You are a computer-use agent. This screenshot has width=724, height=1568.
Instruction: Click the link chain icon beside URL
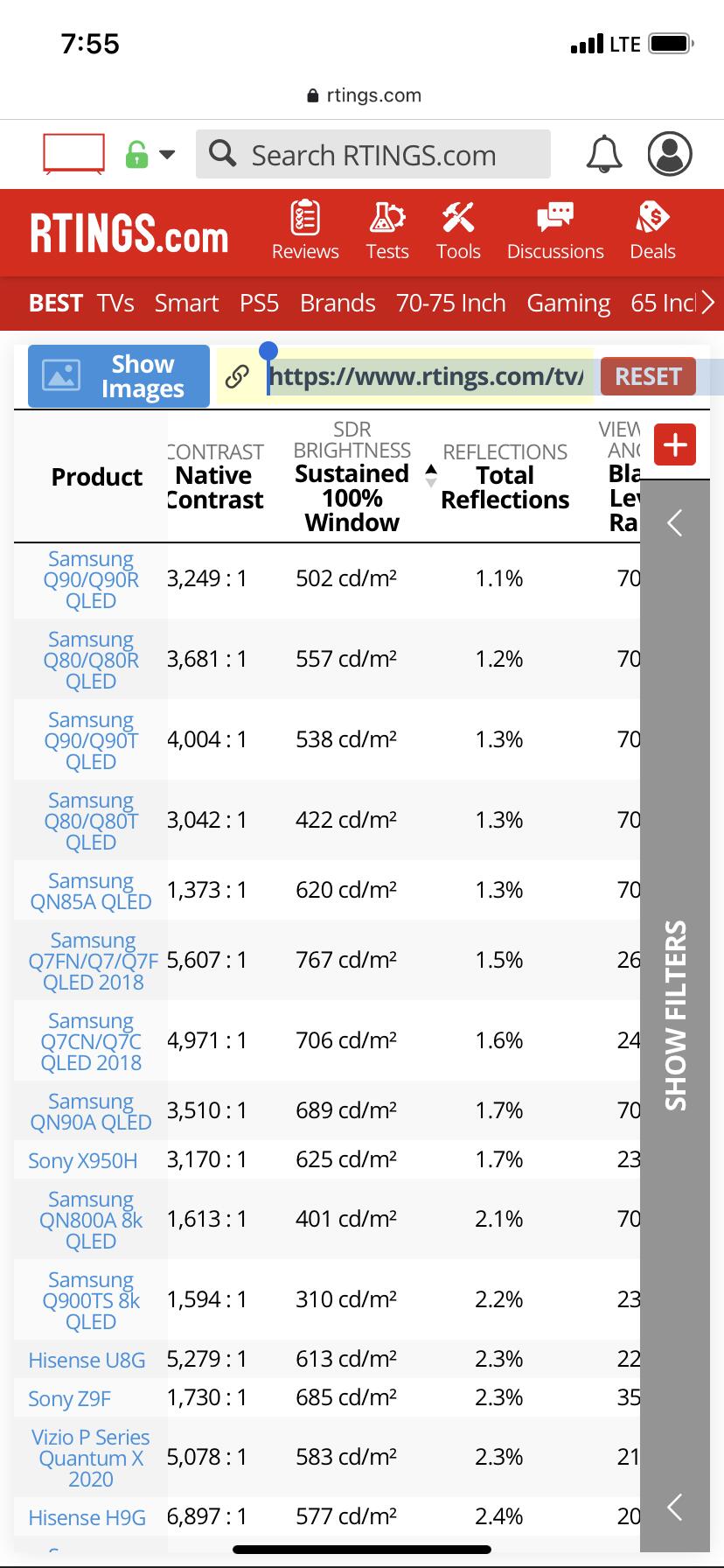pyautogui.click(x=237, y=377)
